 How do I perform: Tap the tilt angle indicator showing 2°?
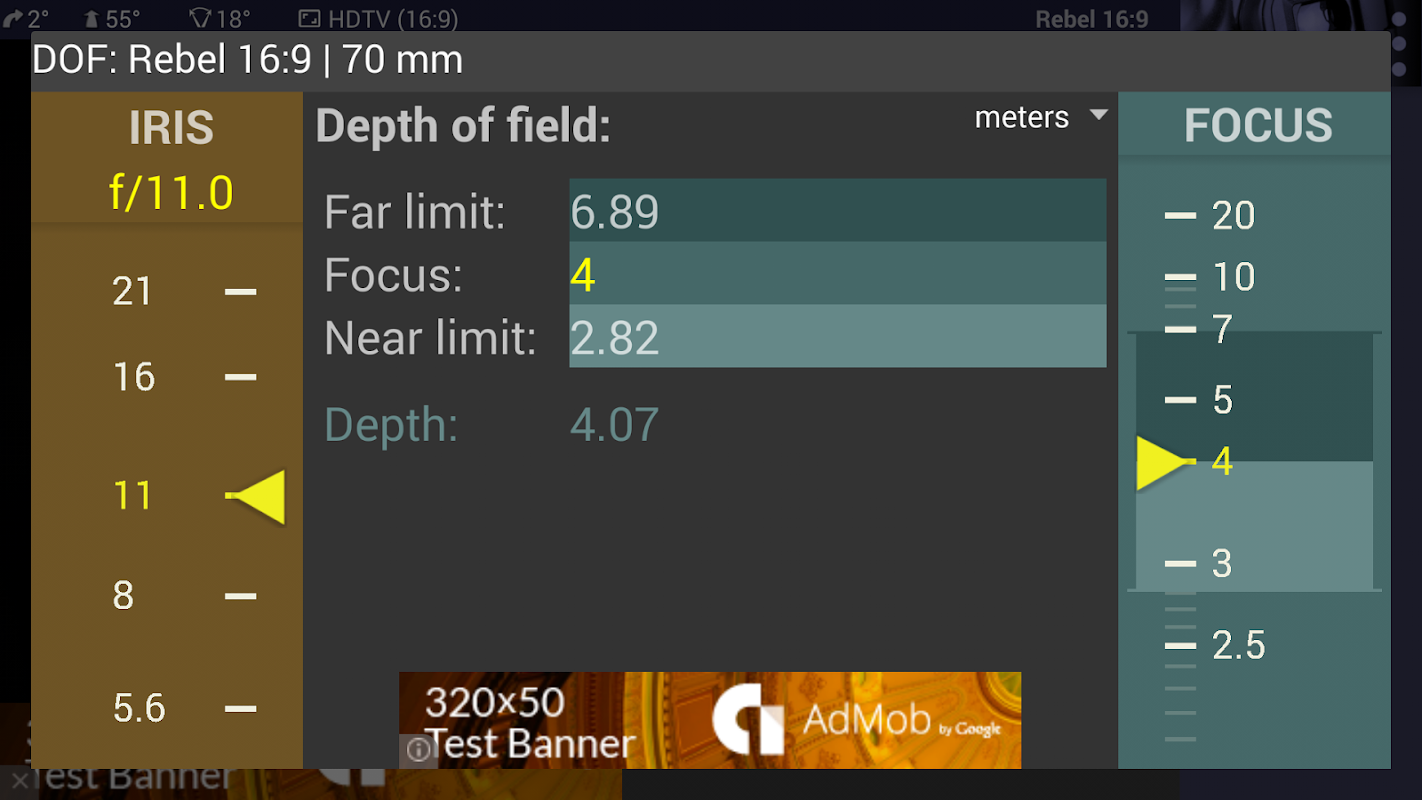27,18
